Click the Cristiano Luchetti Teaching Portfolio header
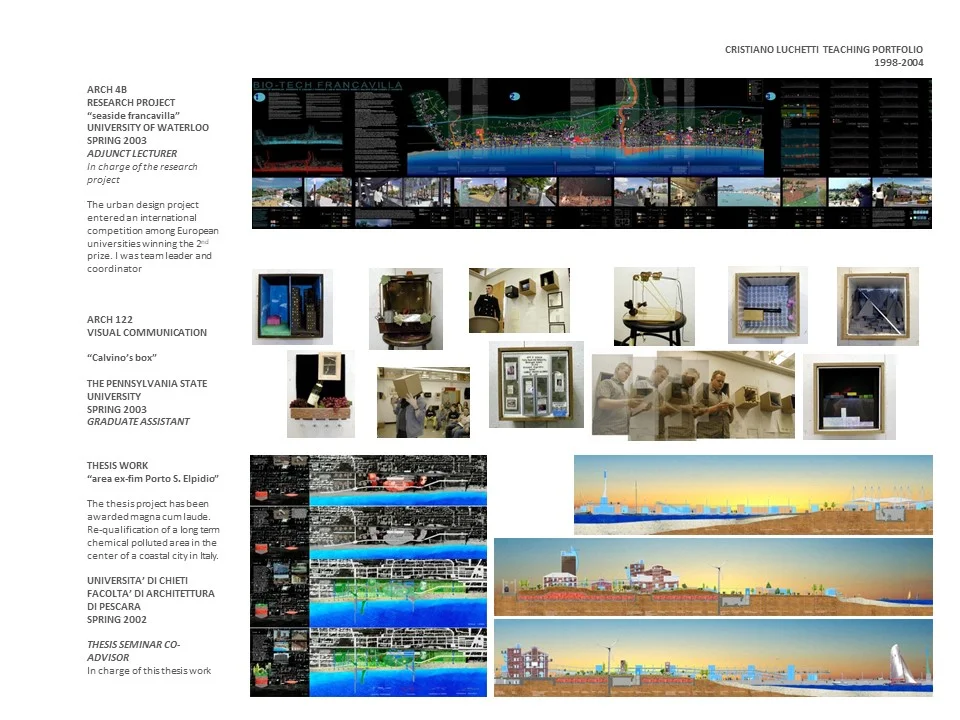 [x=823, y=50]
